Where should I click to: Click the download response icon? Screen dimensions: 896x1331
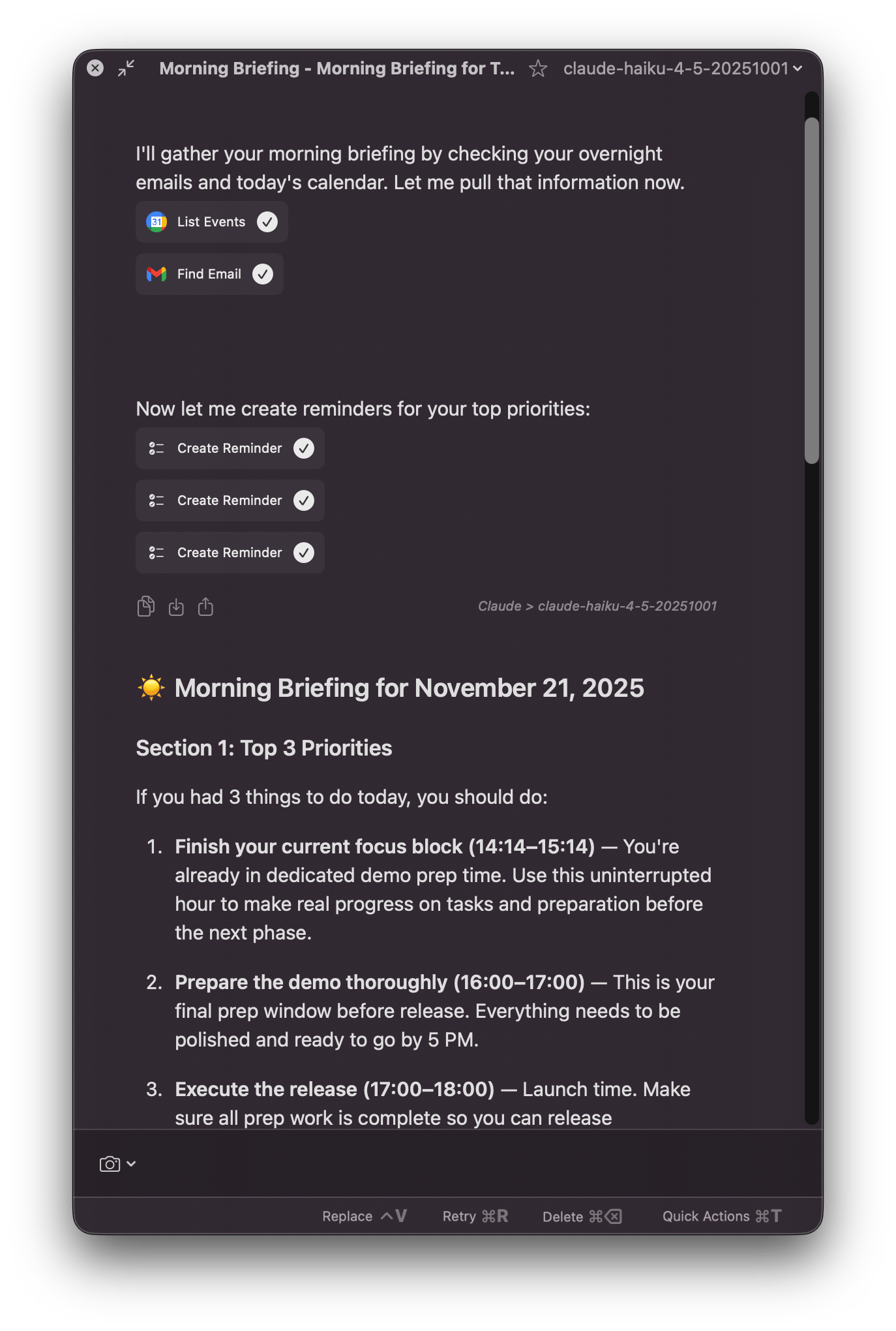[x=176, y=607]
